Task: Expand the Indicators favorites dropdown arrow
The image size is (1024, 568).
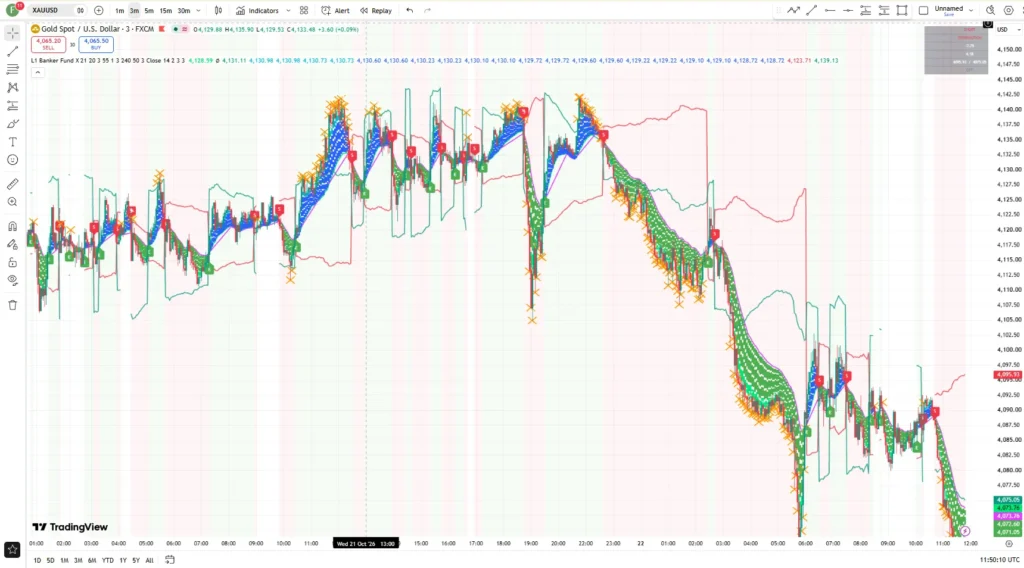Action: pos(288,10)
